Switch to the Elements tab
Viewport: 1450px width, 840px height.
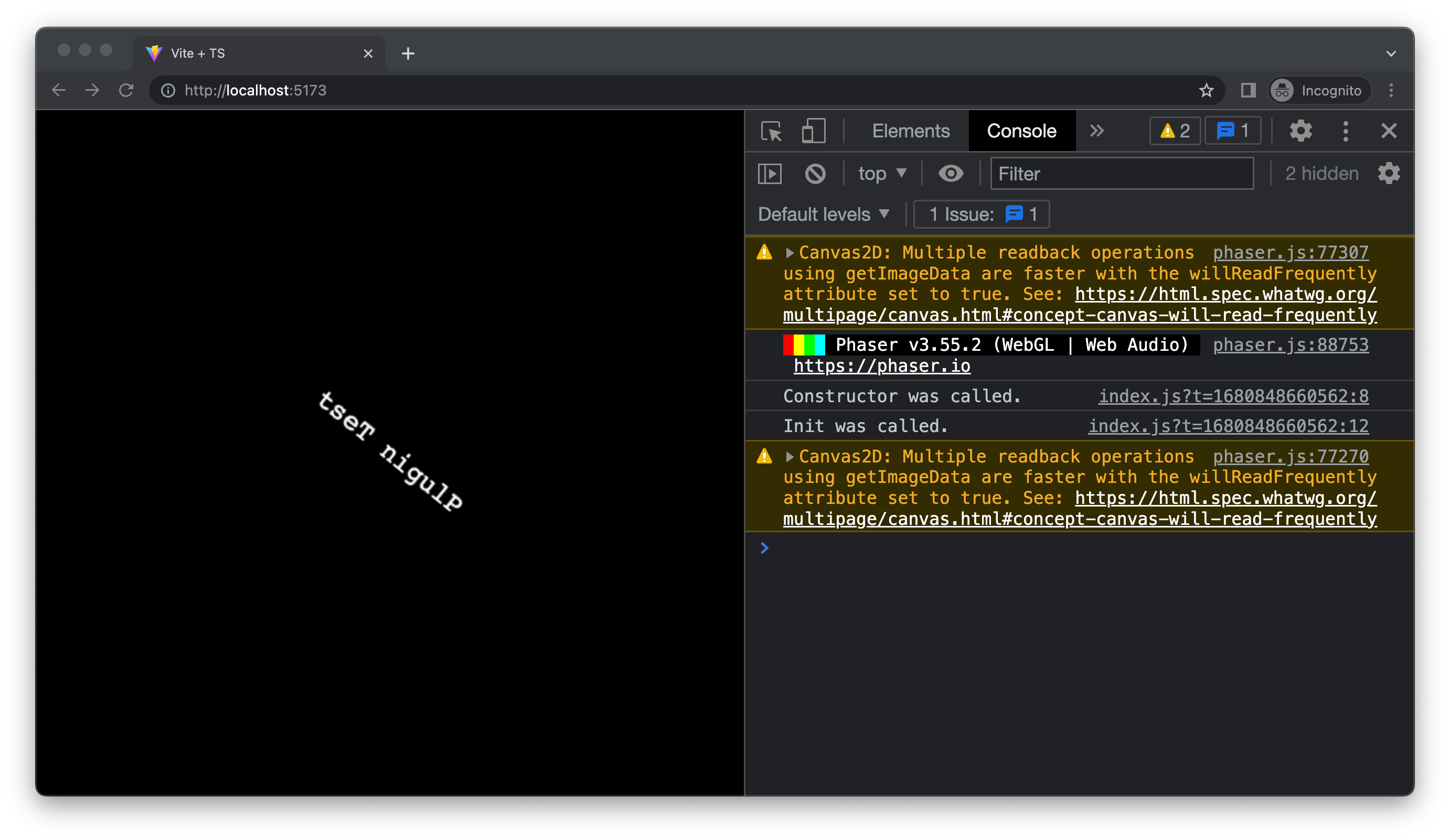point(910,131)
